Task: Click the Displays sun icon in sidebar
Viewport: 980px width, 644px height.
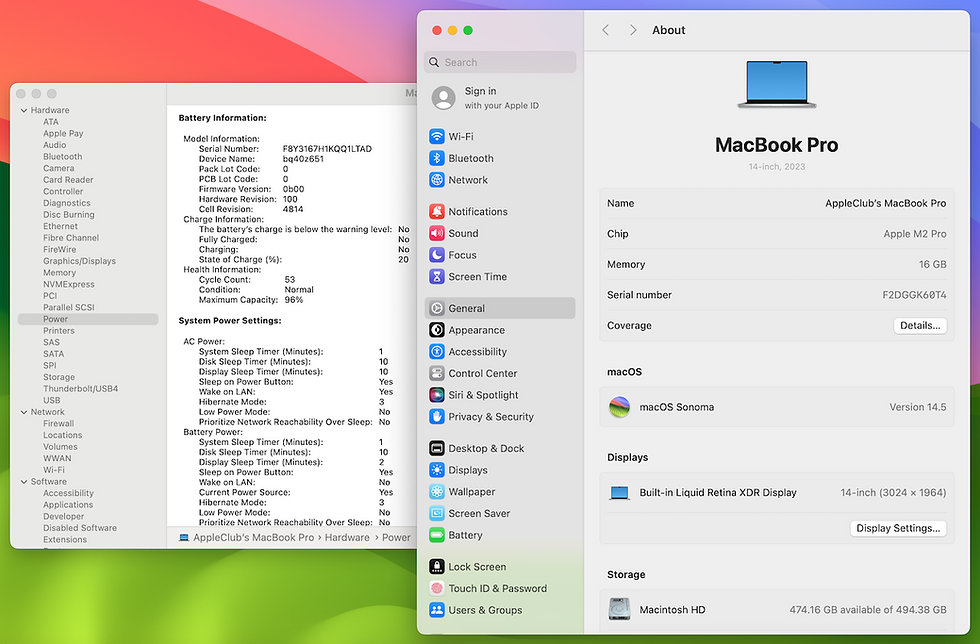Action: pos(437,470)
